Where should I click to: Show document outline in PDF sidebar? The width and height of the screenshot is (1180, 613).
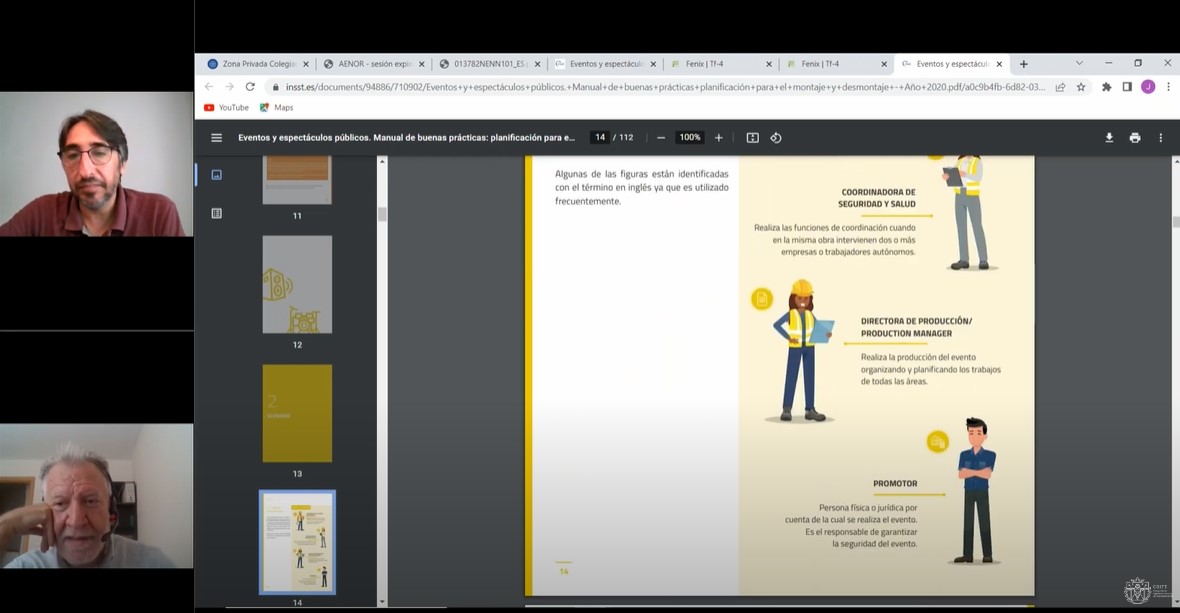click(217, 214)
